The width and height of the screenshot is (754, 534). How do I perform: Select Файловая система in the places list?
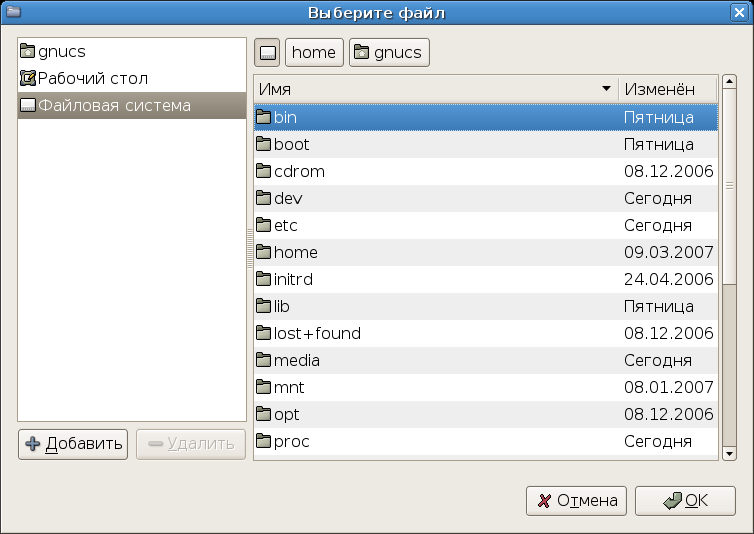pyautogui.click(x=114, y=105)
